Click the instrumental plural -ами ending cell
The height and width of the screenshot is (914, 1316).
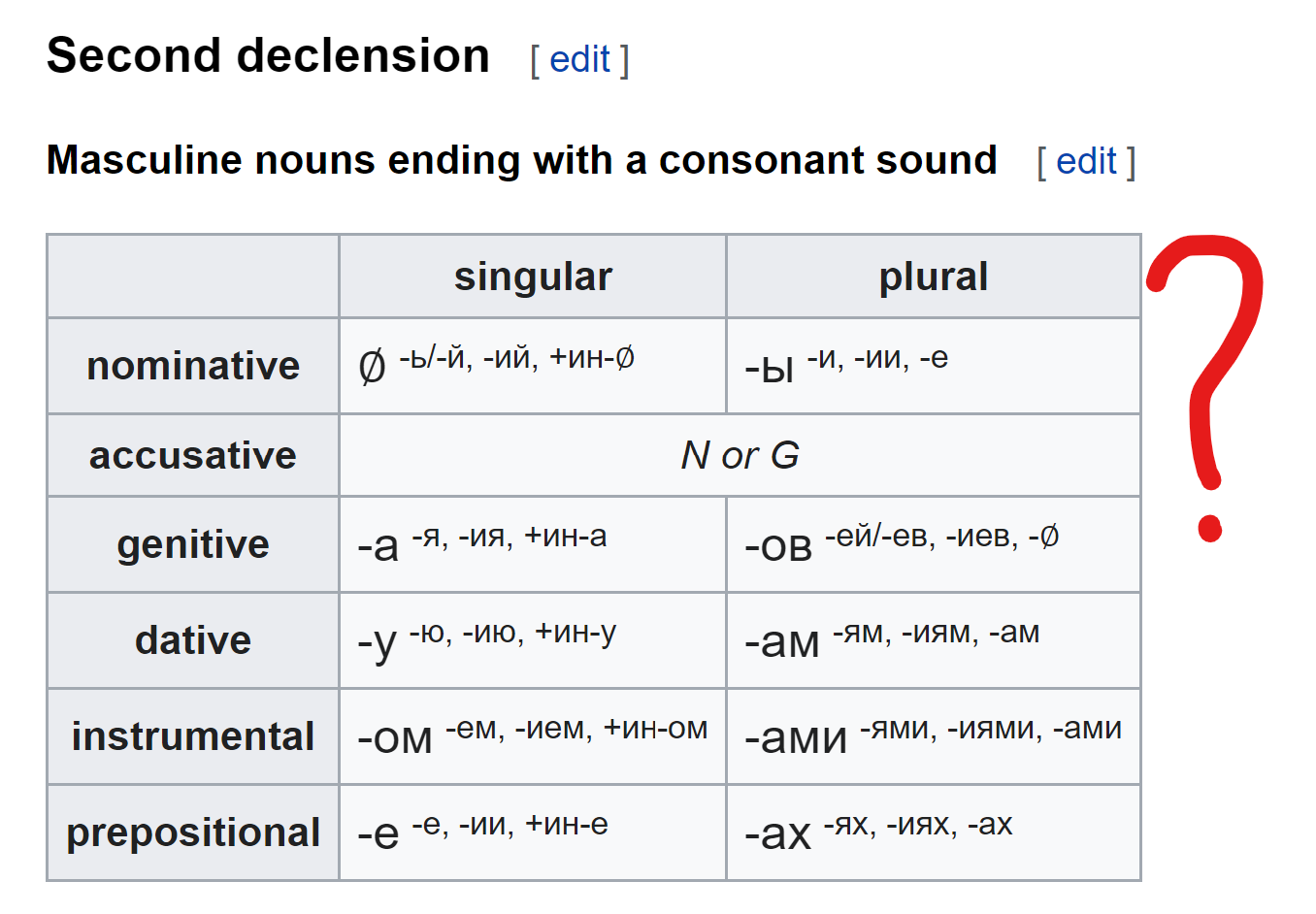coord(933,736)
